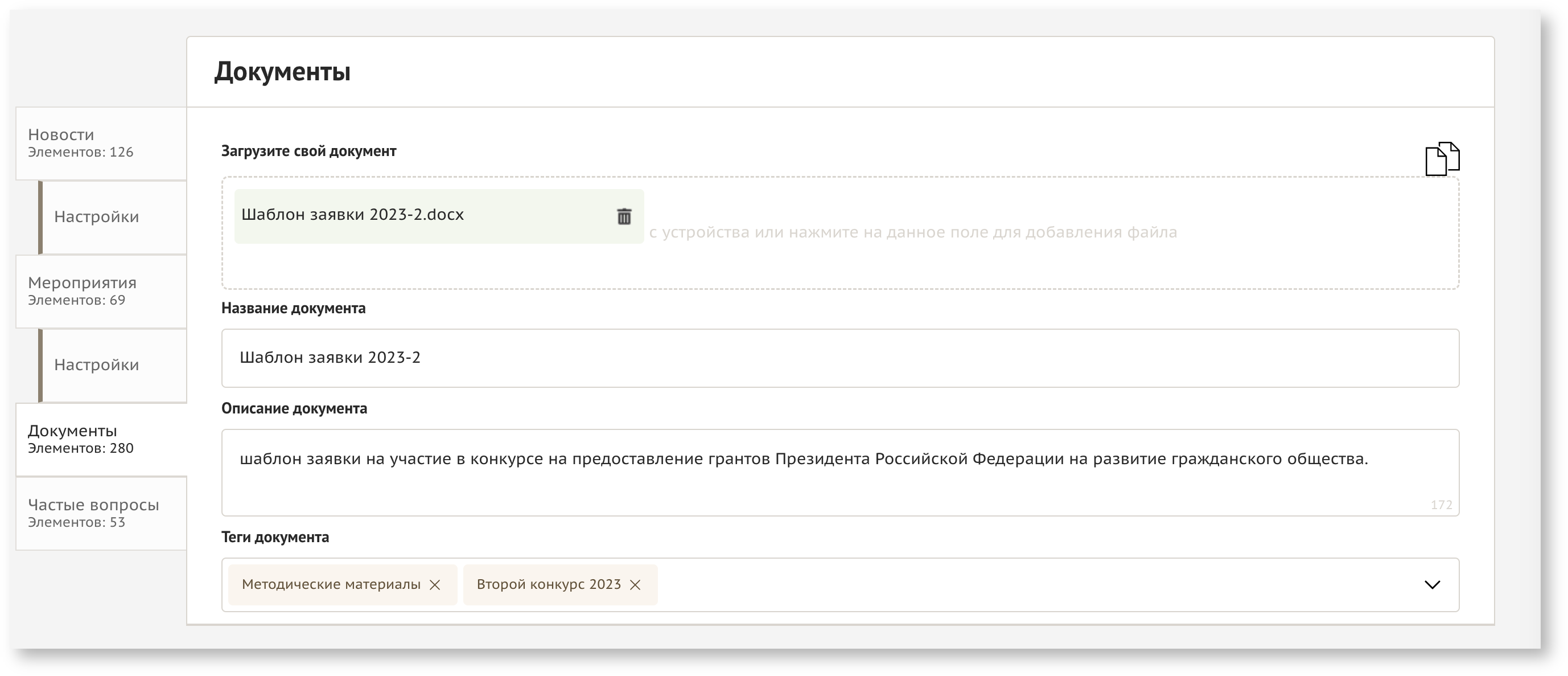Click the Название документа input field
1568x676 pixels.
[x=840, y=358]
